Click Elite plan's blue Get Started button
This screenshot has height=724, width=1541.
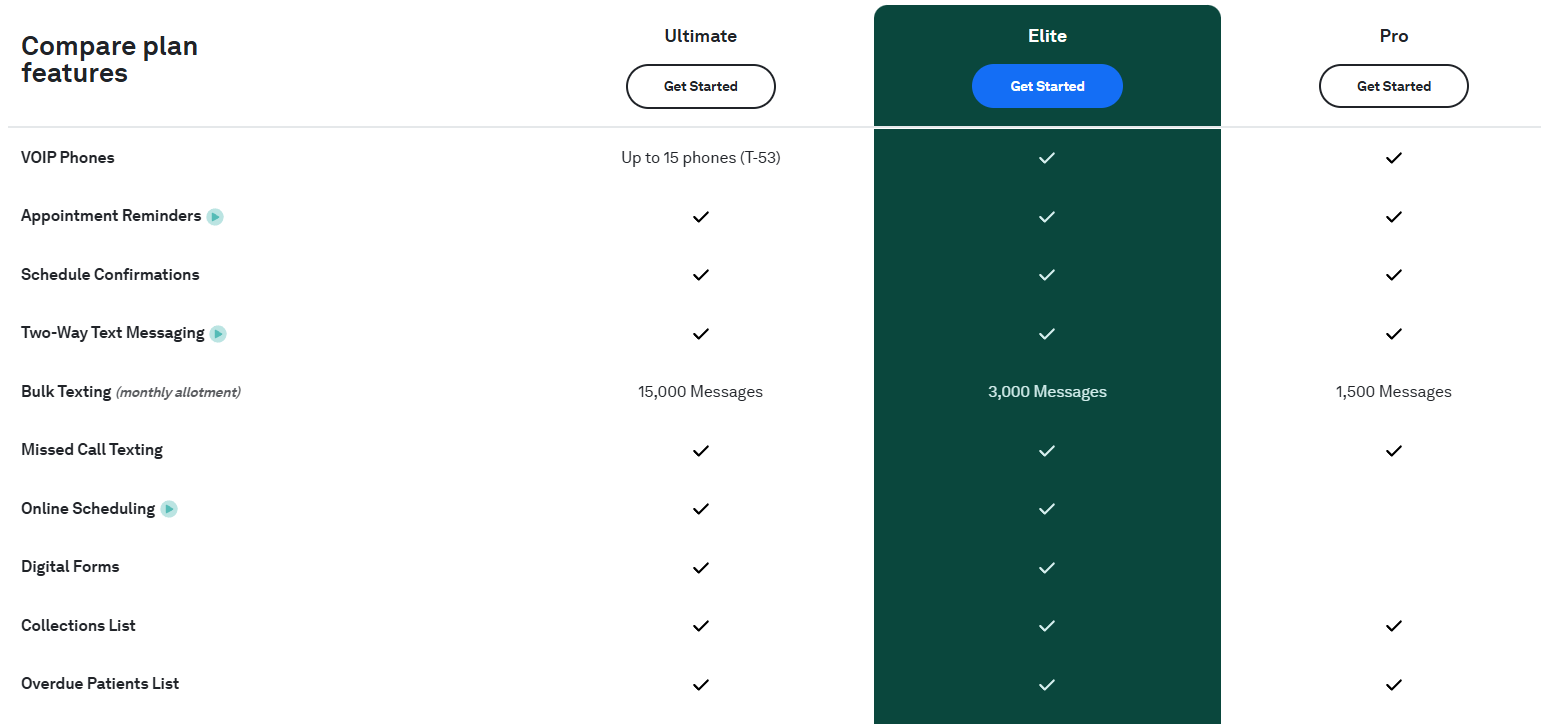pyautogui.click(x=1047, y=86)
